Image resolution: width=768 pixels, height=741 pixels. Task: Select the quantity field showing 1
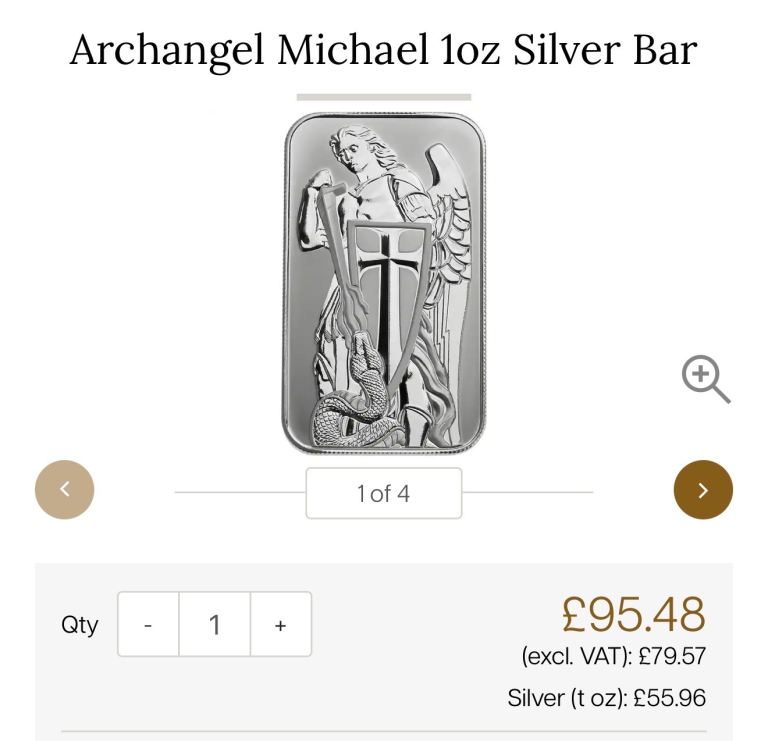(x=215, y=624)
